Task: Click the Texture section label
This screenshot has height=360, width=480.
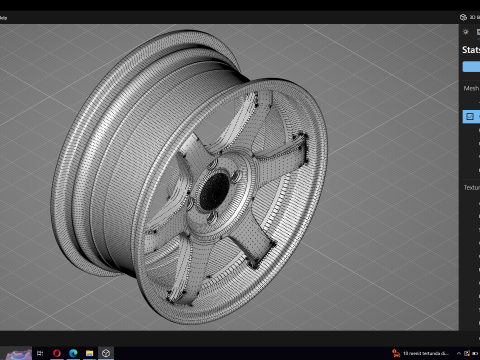Action: pyautogui.click(x=472, y=188)
